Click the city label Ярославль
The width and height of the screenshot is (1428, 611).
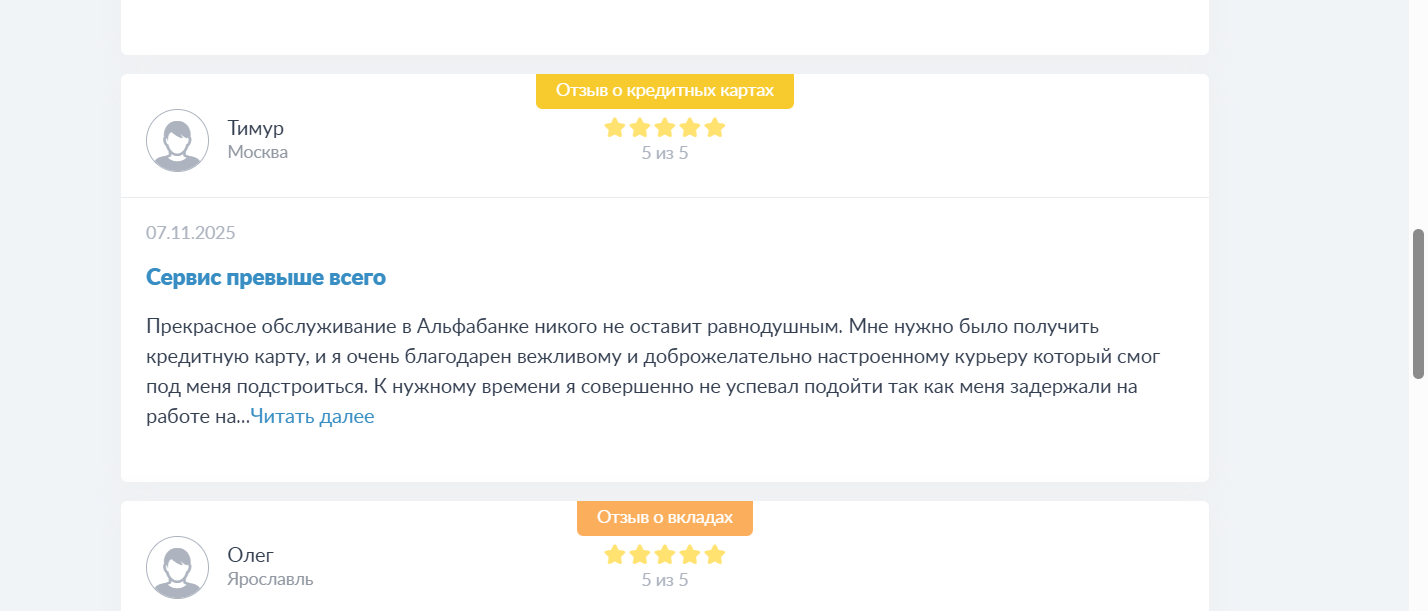270,579
